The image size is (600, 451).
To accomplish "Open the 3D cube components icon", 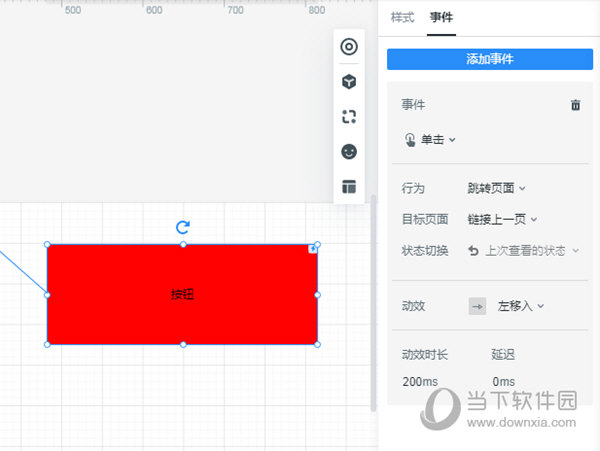I will point(349,81).
